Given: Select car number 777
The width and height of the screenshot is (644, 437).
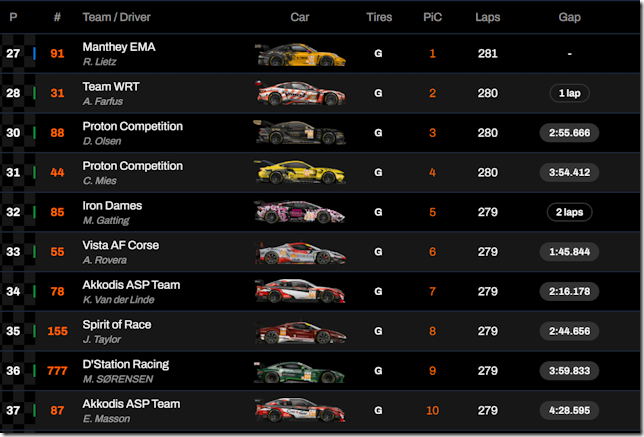Looking at the screenshot, I should coord(57,371).
